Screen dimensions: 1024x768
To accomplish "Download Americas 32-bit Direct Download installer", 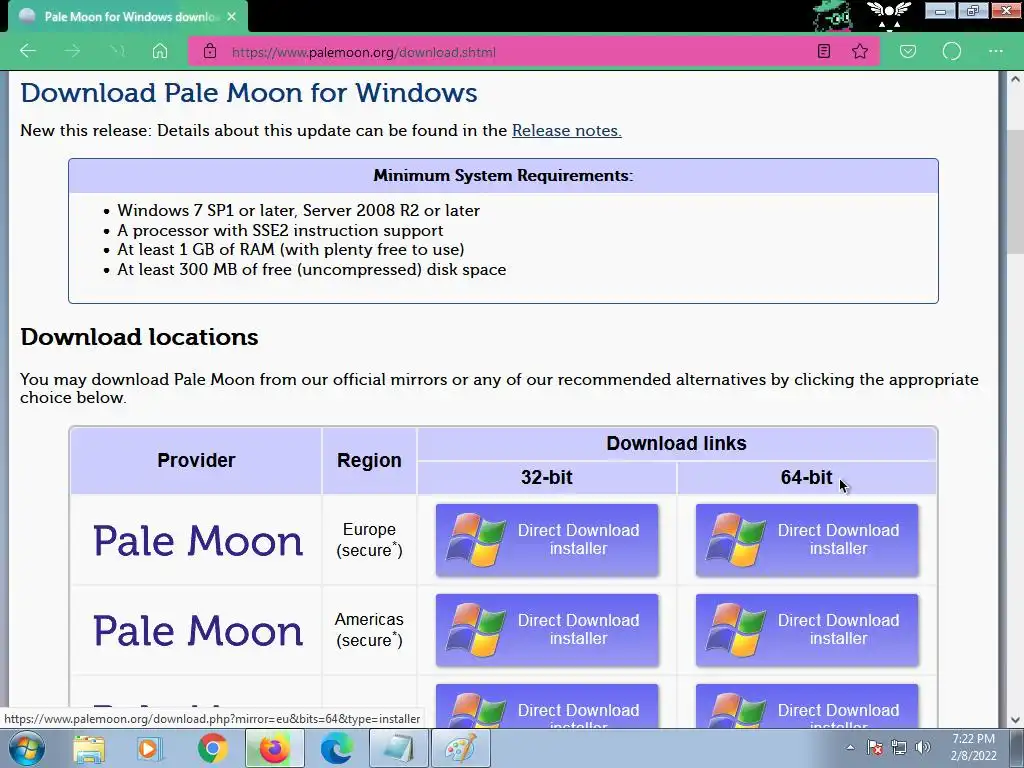I will coord(547,630).
